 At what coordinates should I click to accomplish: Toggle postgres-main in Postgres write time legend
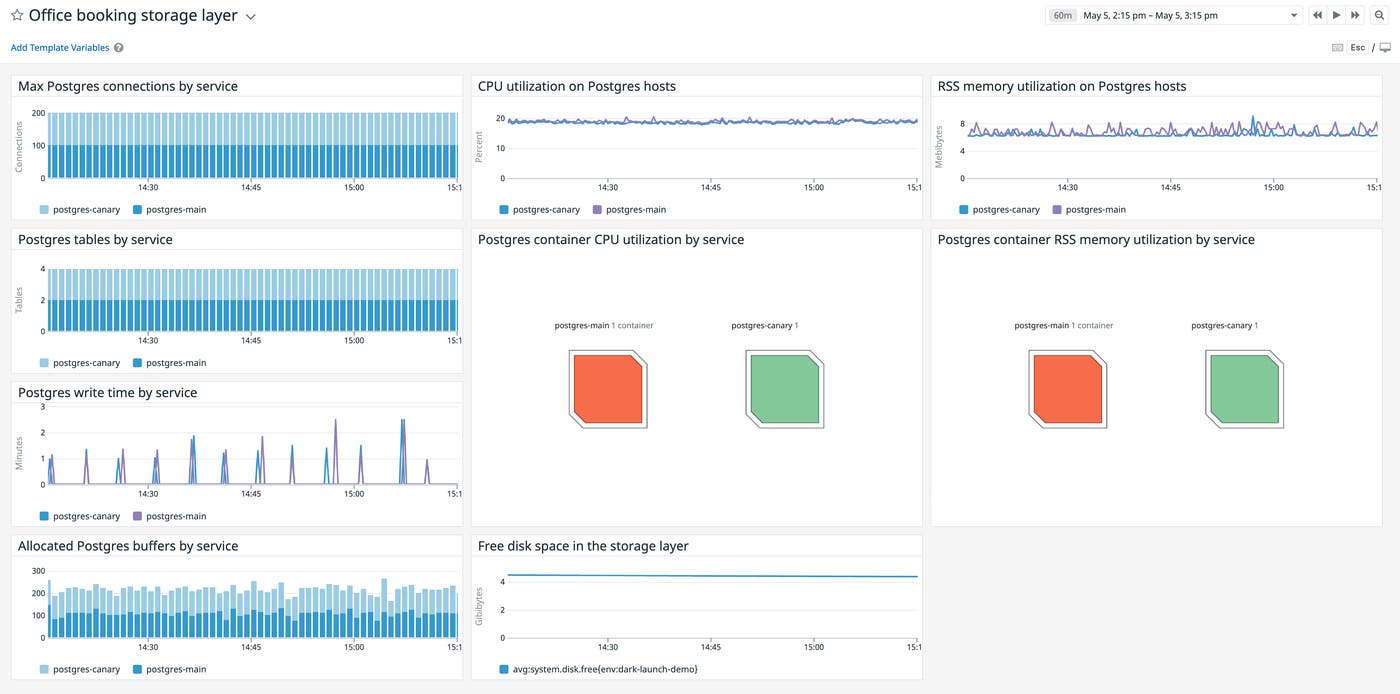click(169, 516)
